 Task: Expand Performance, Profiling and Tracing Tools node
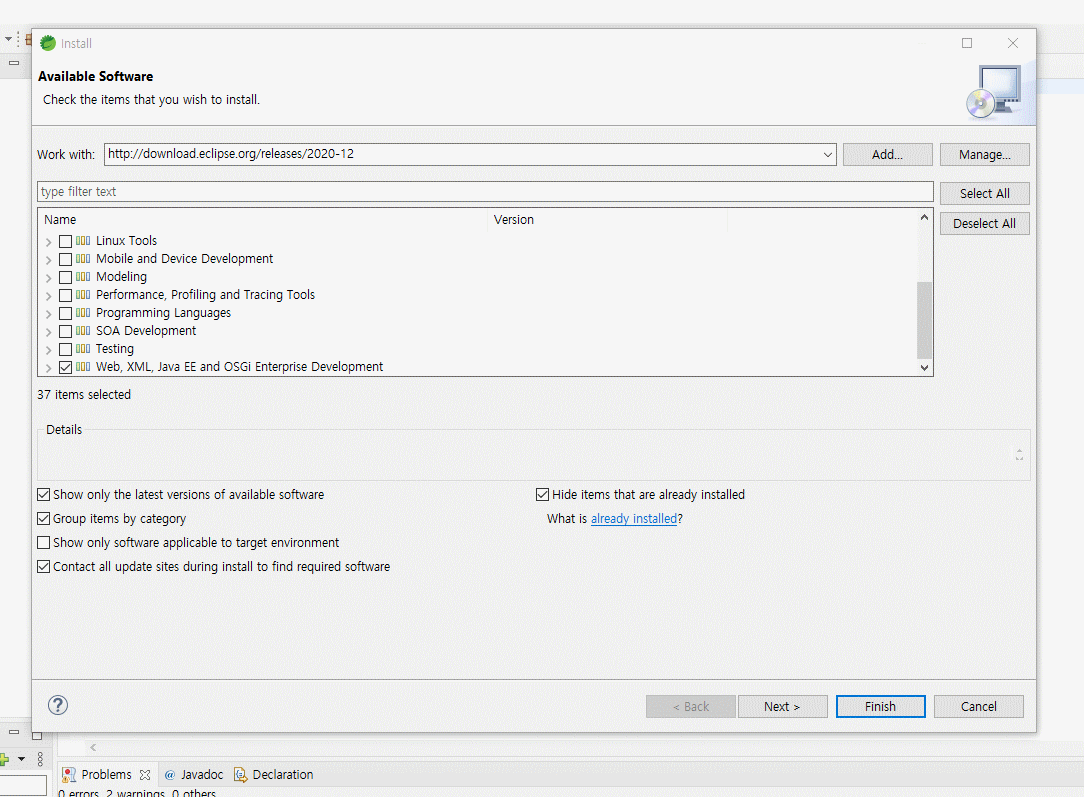point(48,296)
